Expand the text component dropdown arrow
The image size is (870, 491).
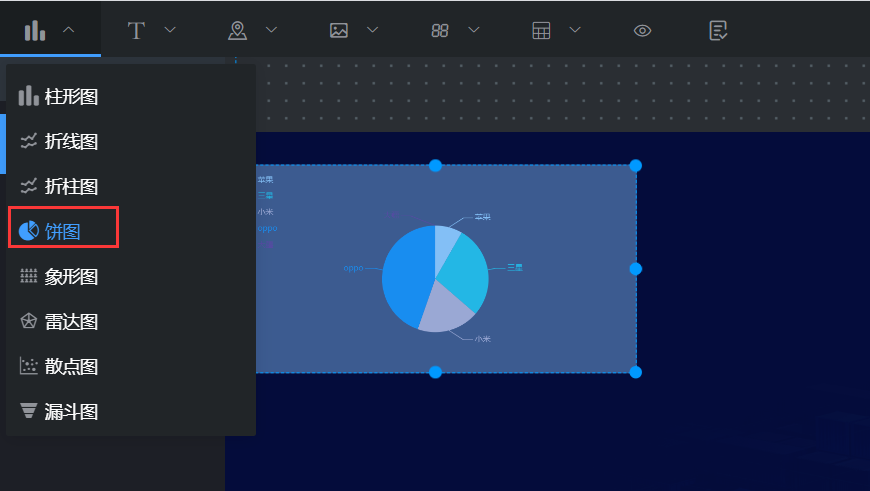click(x=170, y=30)
